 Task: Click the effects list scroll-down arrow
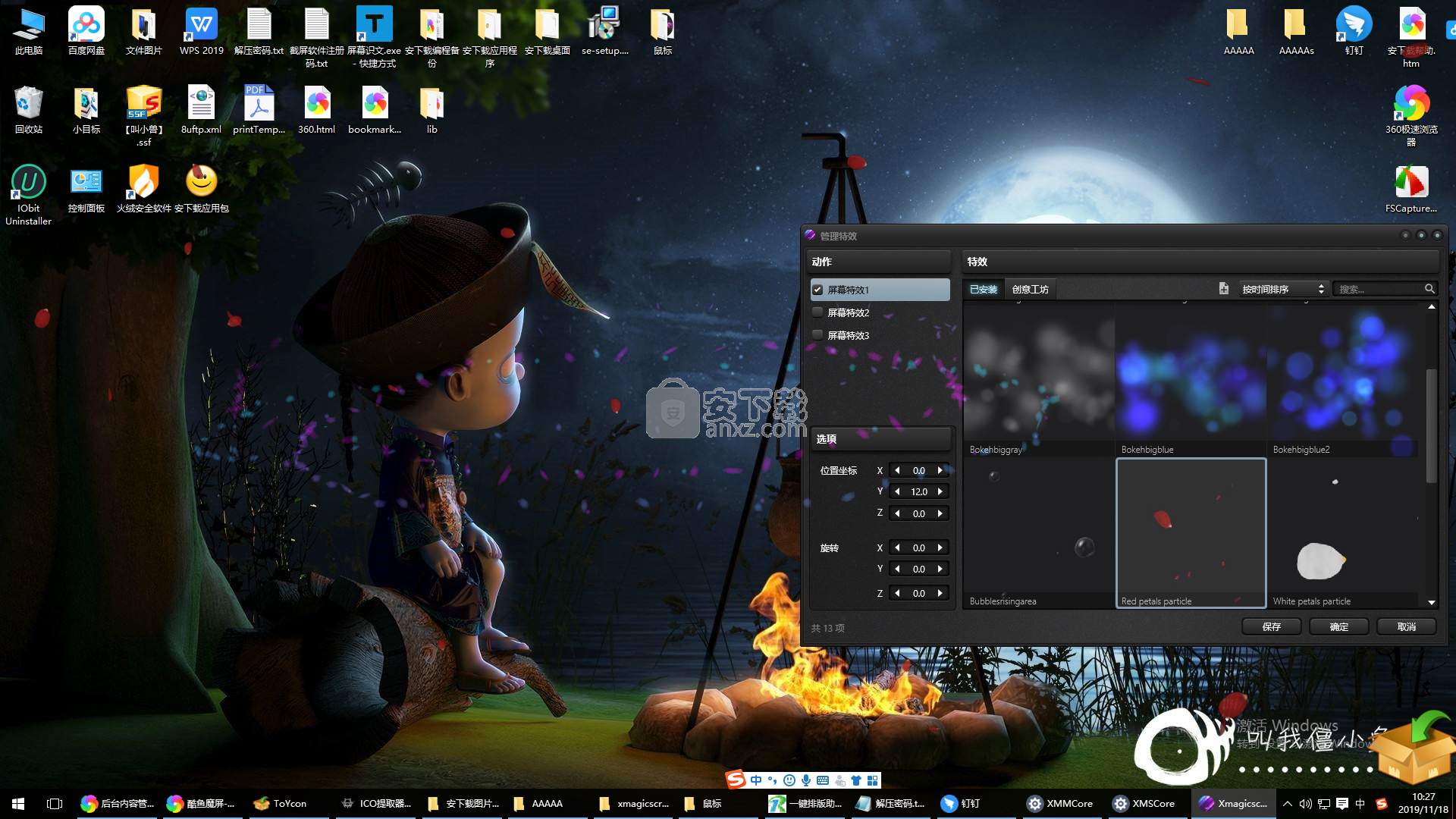point(1431,603)
